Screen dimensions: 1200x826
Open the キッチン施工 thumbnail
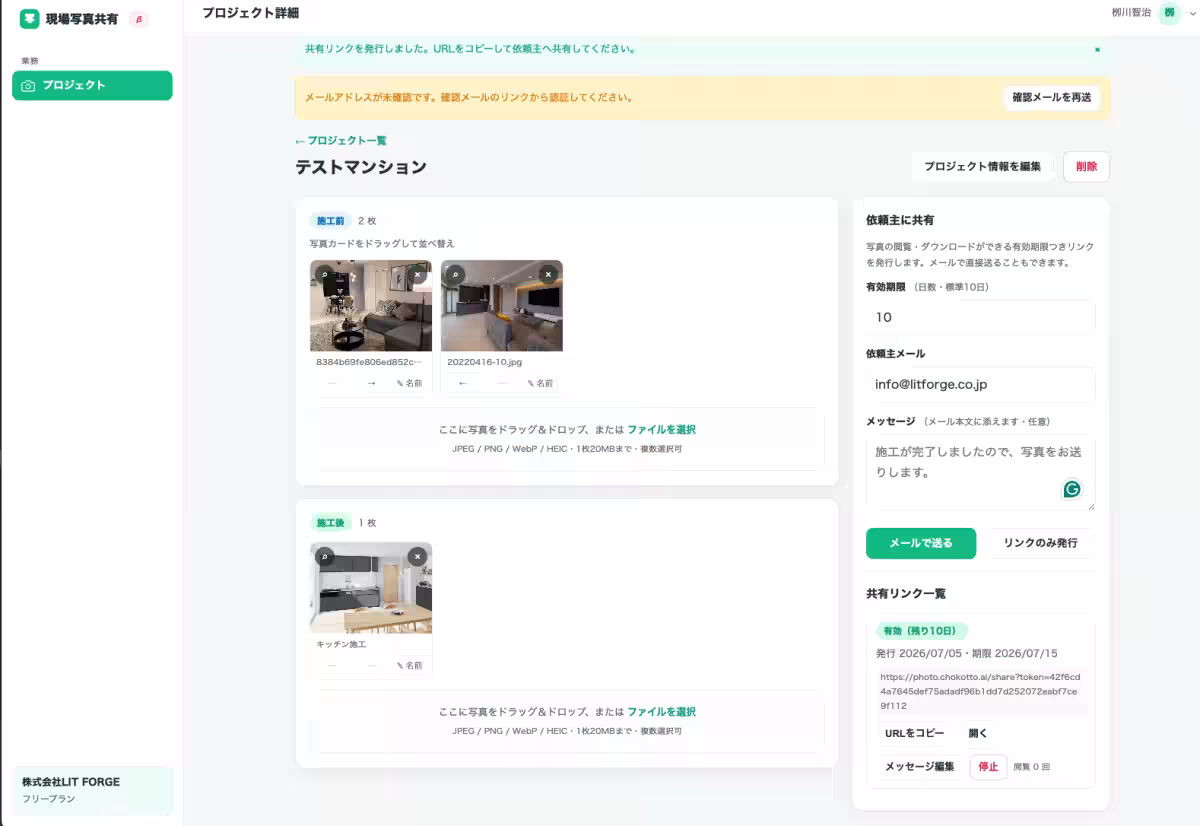coord(371,588)
